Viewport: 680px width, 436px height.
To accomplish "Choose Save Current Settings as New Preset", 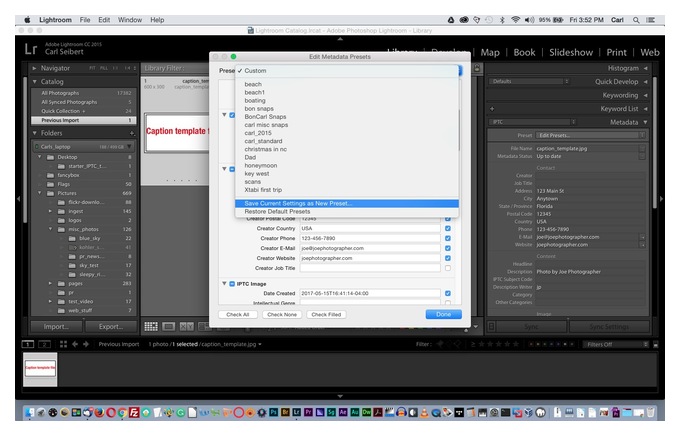I will pyautogui.click(x=347, y=203).
